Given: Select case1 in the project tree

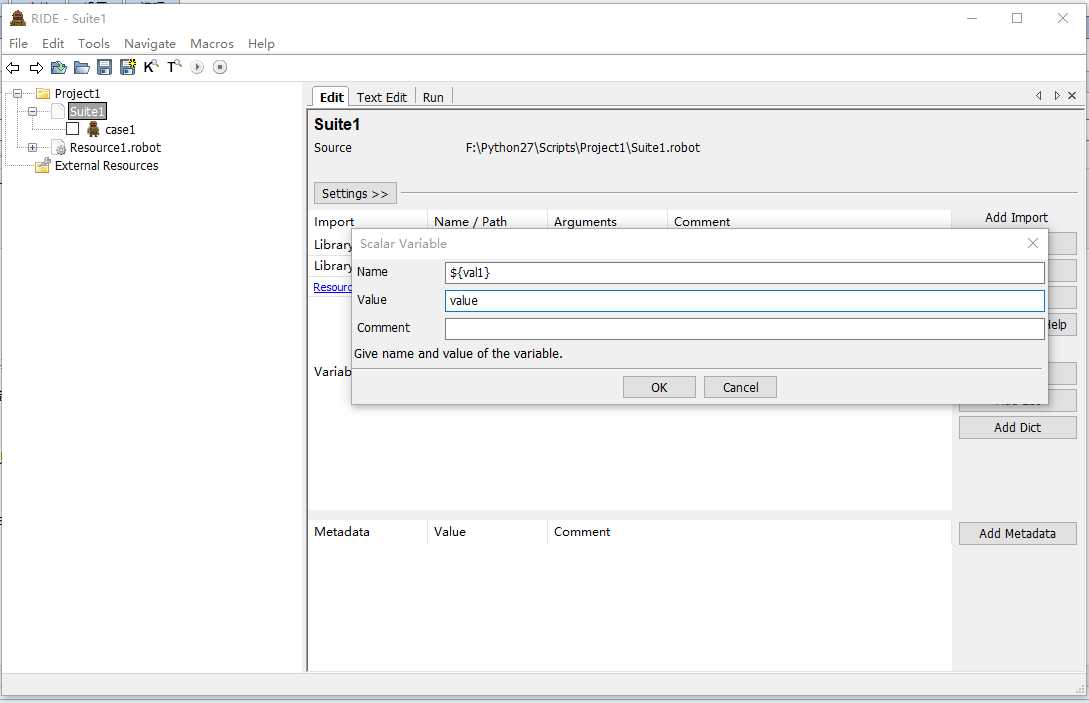Looking at the screenshot, I should click(x=120, y=129).
